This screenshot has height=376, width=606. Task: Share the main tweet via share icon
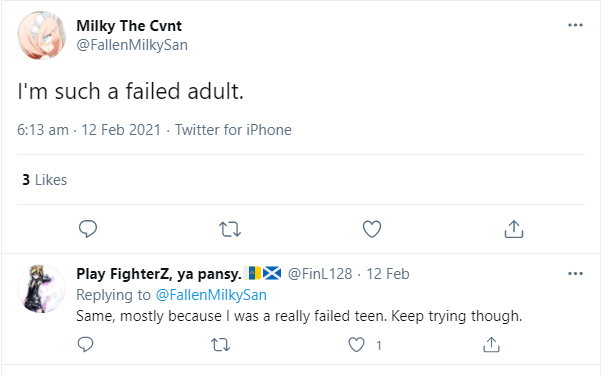coord(514,229)
